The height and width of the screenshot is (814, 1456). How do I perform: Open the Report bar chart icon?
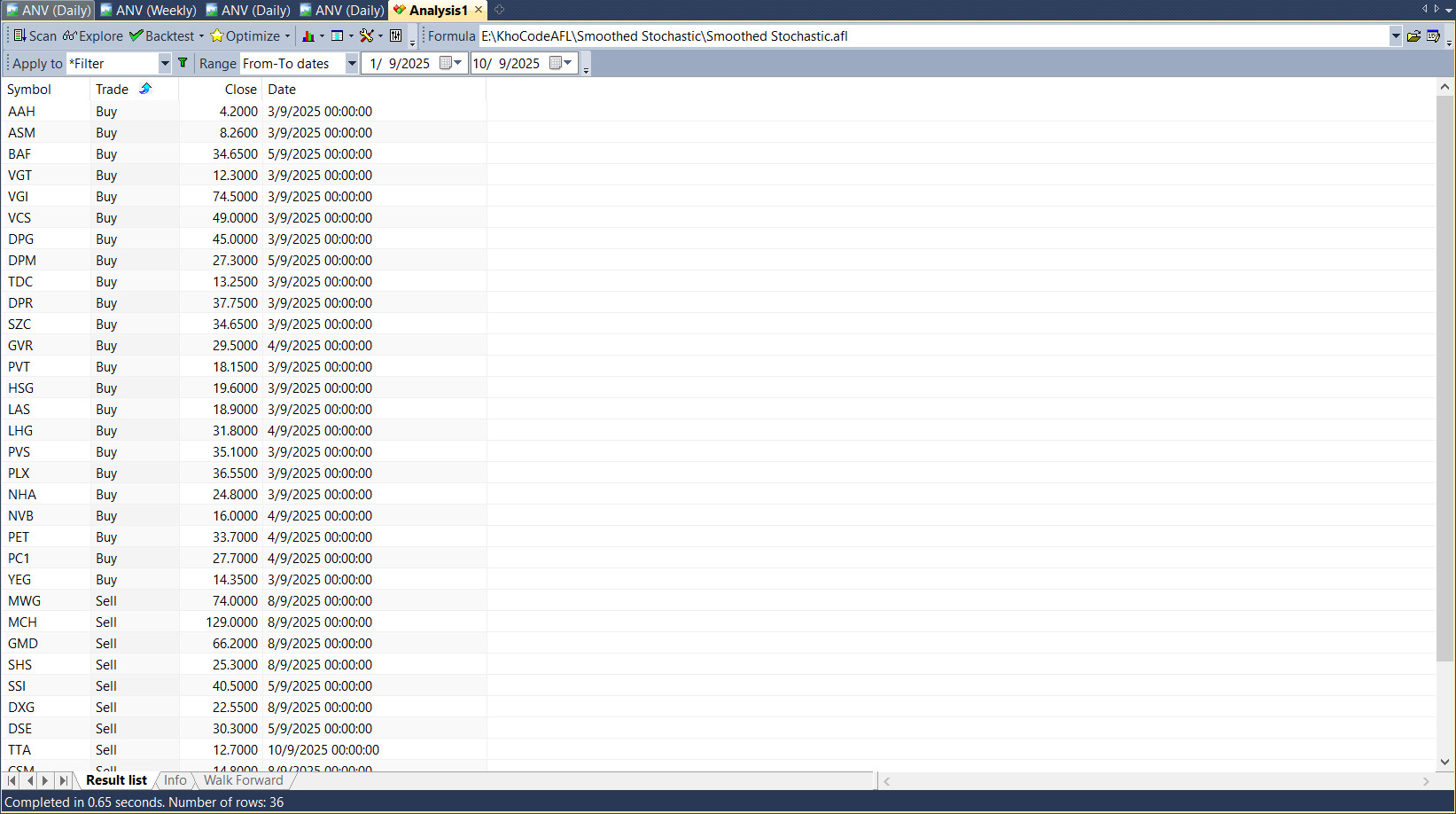pyautogui.click(x=308, y=36)
